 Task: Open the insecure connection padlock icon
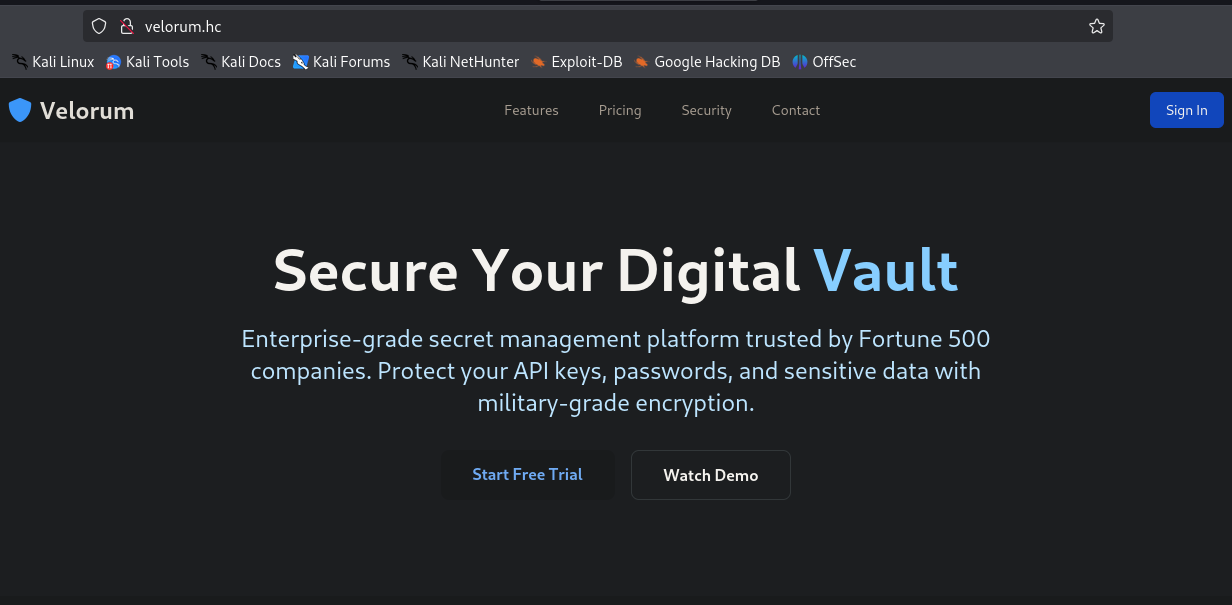[126, 27]
